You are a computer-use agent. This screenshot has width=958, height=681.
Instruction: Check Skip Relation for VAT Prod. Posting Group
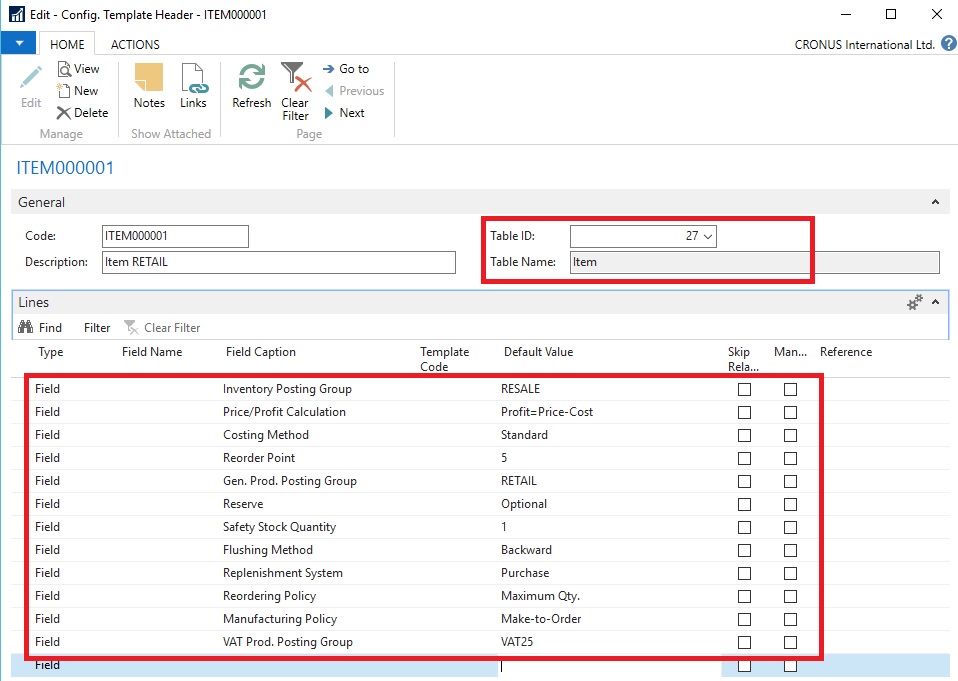(x=744, y=642)
